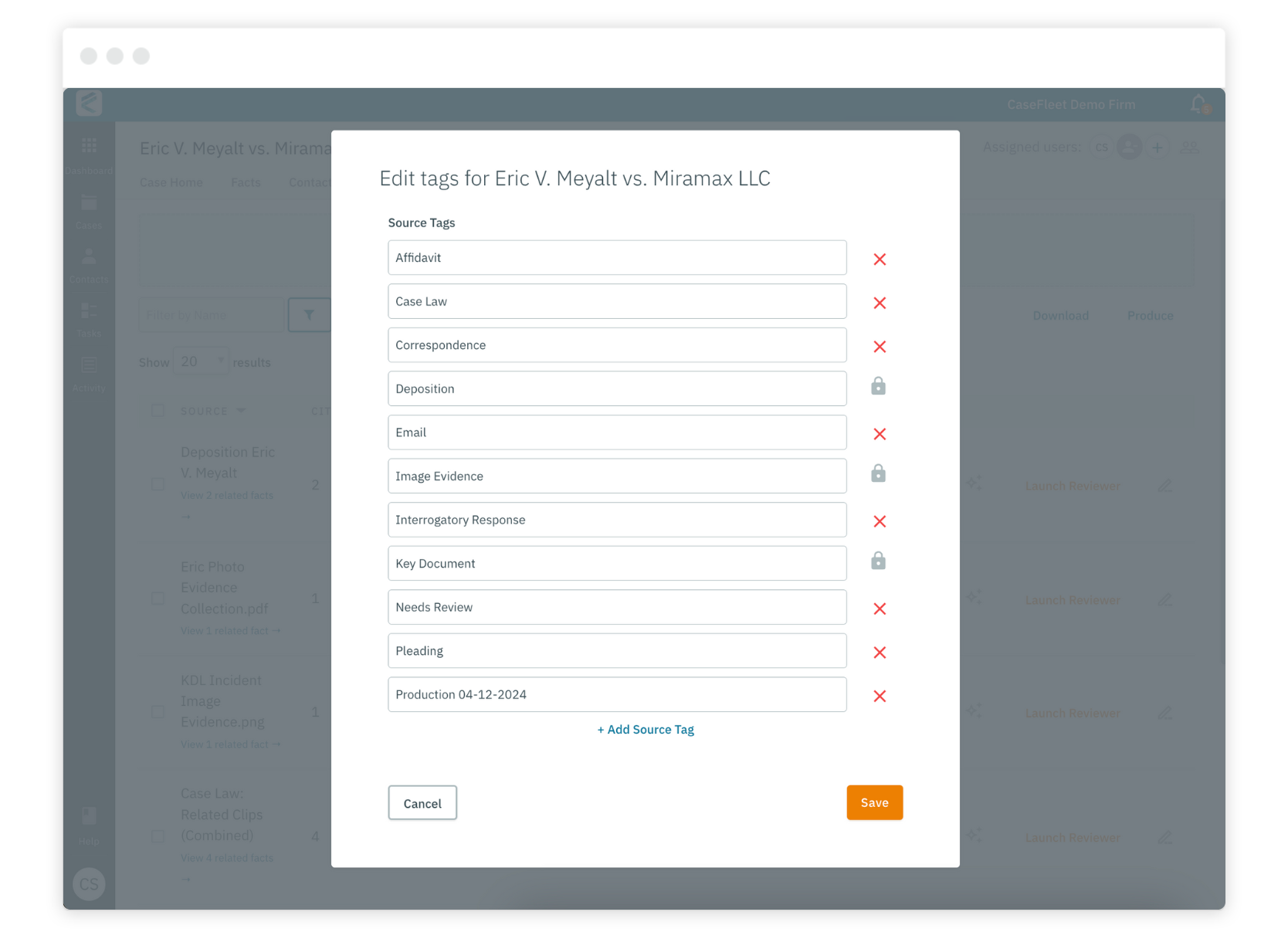Switch to the Facts tab

coord(246,182)
